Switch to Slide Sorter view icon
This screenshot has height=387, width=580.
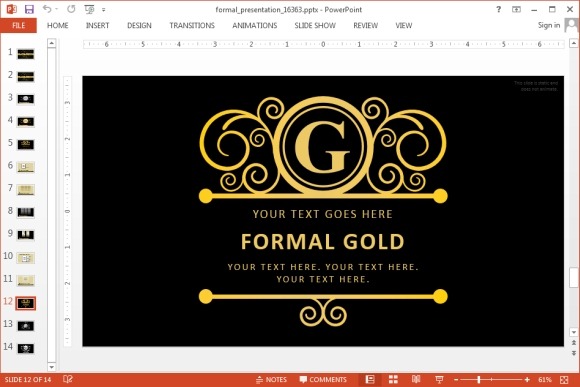[393, 380]
